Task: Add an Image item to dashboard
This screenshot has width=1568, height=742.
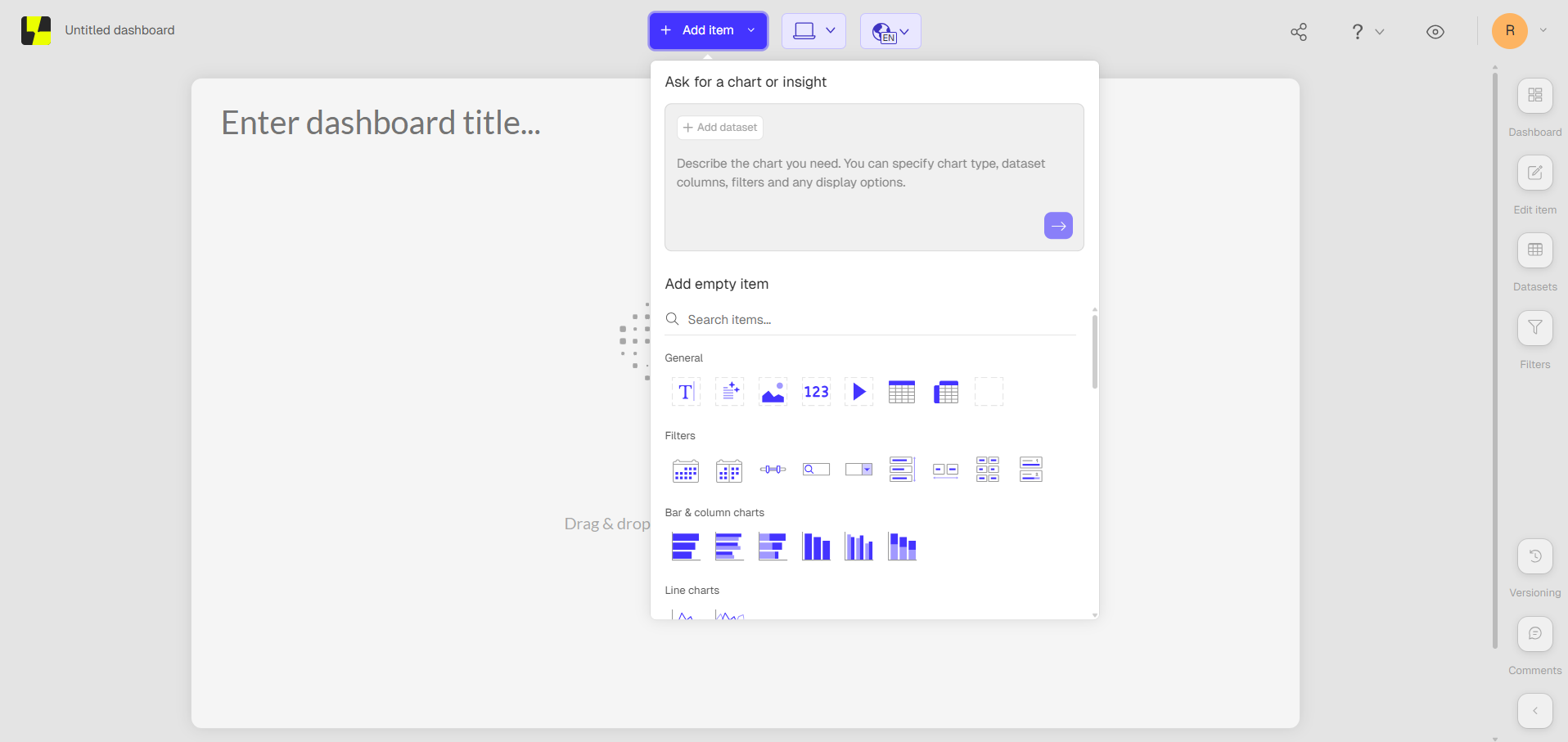Action: tap(773, 392)
